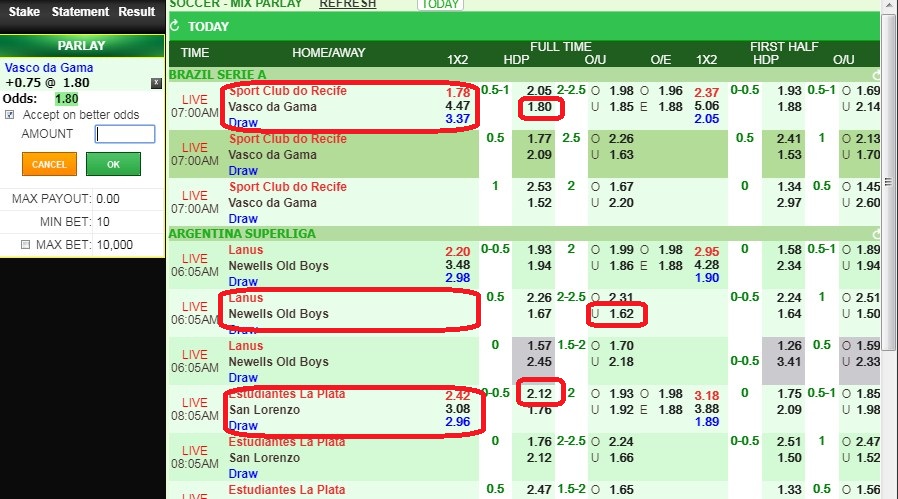Choose first half under odds 2.14
This screenshot has height=499, width=898.
[x=868, y=107]
